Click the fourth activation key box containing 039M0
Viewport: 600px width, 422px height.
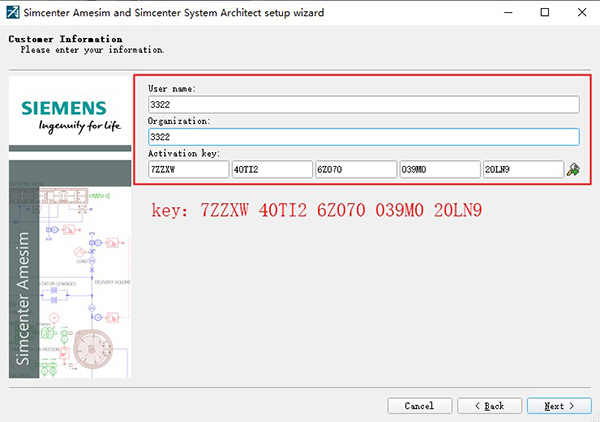pos(439,170)
